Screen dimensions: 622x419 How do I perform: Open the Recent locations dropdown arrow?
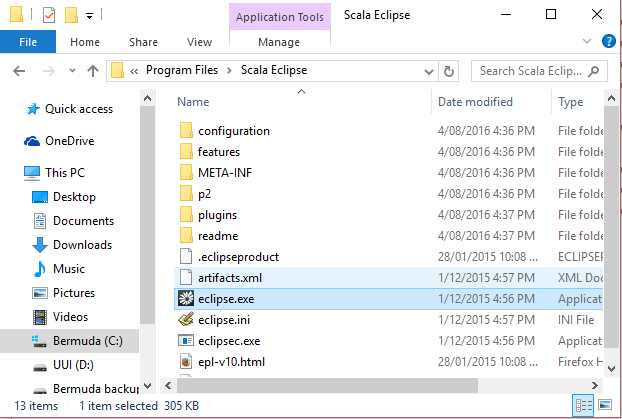pos(72,71)
